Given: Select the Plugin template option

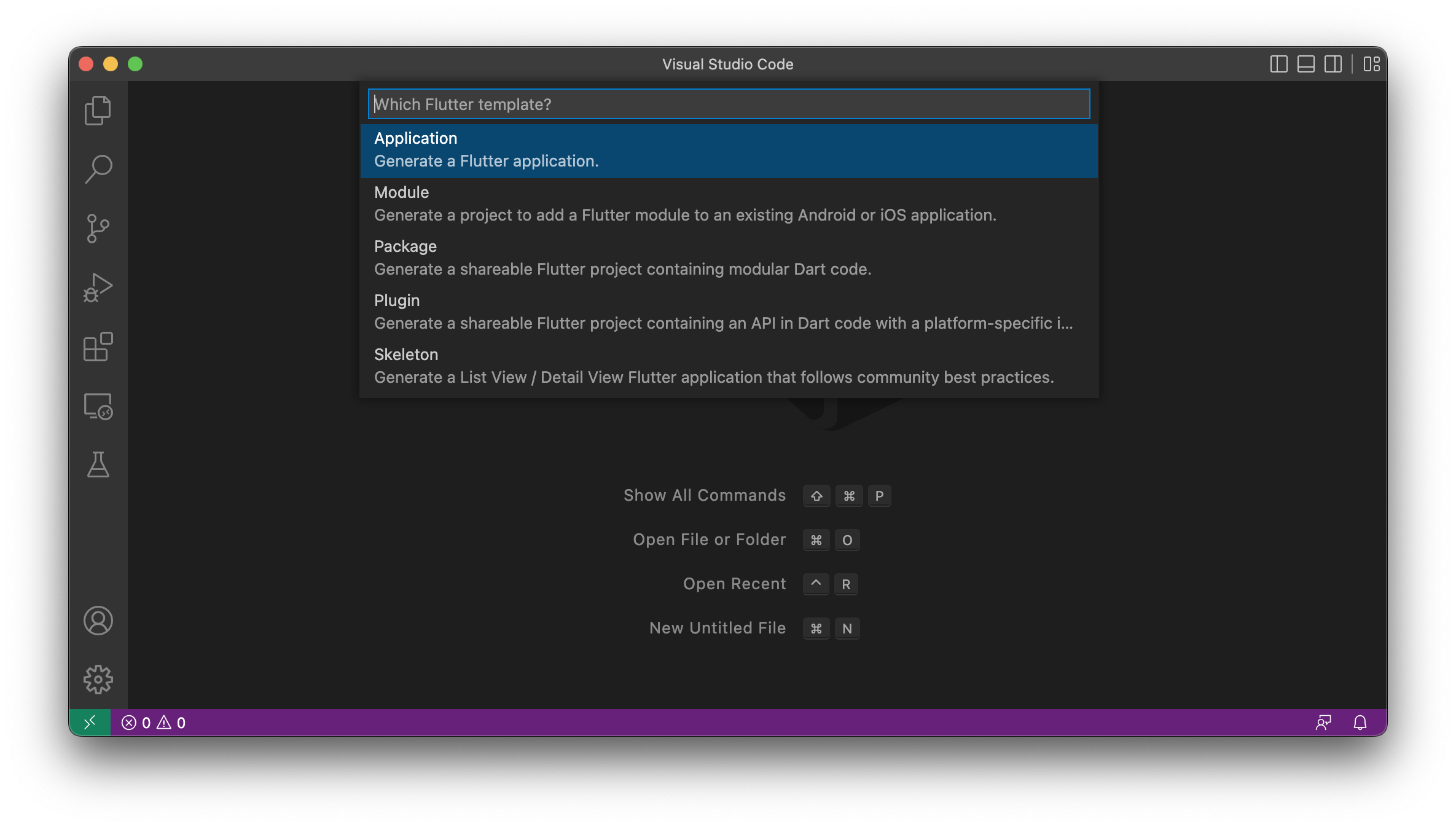Looking at the screenshot, I should (x=729, y=312).
